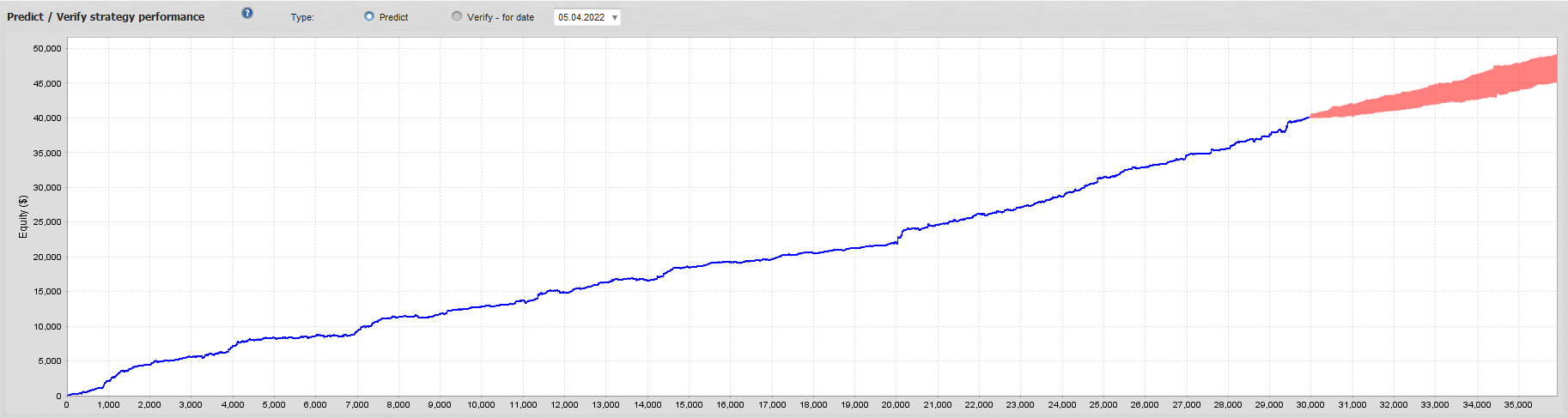Screen dimensions: 1568x418
Task: Click where blue curve meets red band
Action: click(1310, 116)
